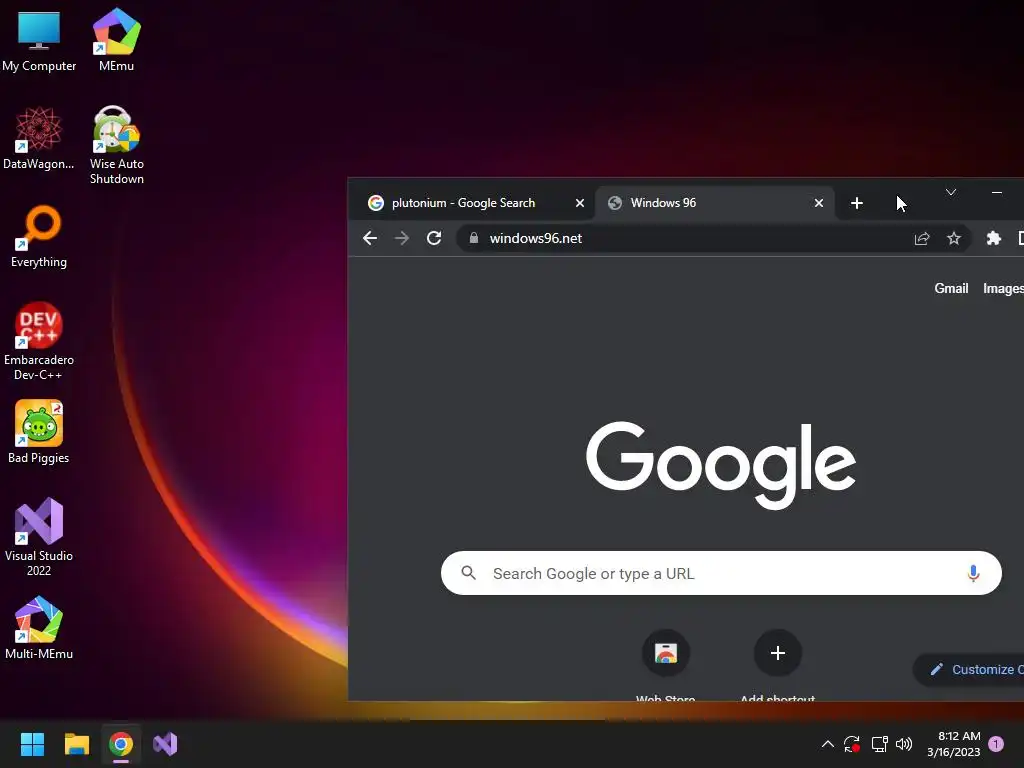This screenshot has height=768, width=1024.
Task: Open the My Computer desktop icon
Action: pos(39,40)
